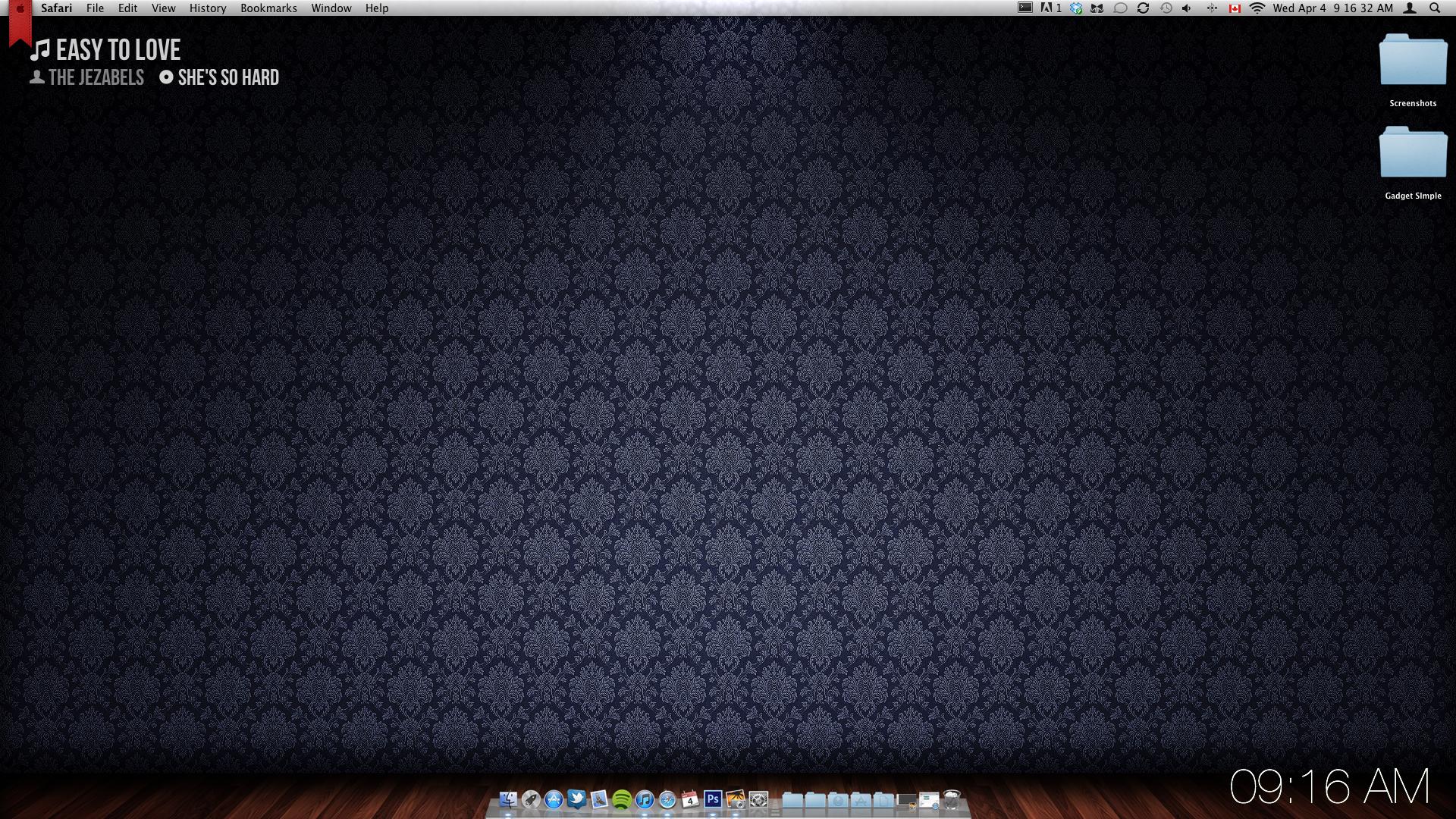Open Finder from the dock

[x=508, y=799]
